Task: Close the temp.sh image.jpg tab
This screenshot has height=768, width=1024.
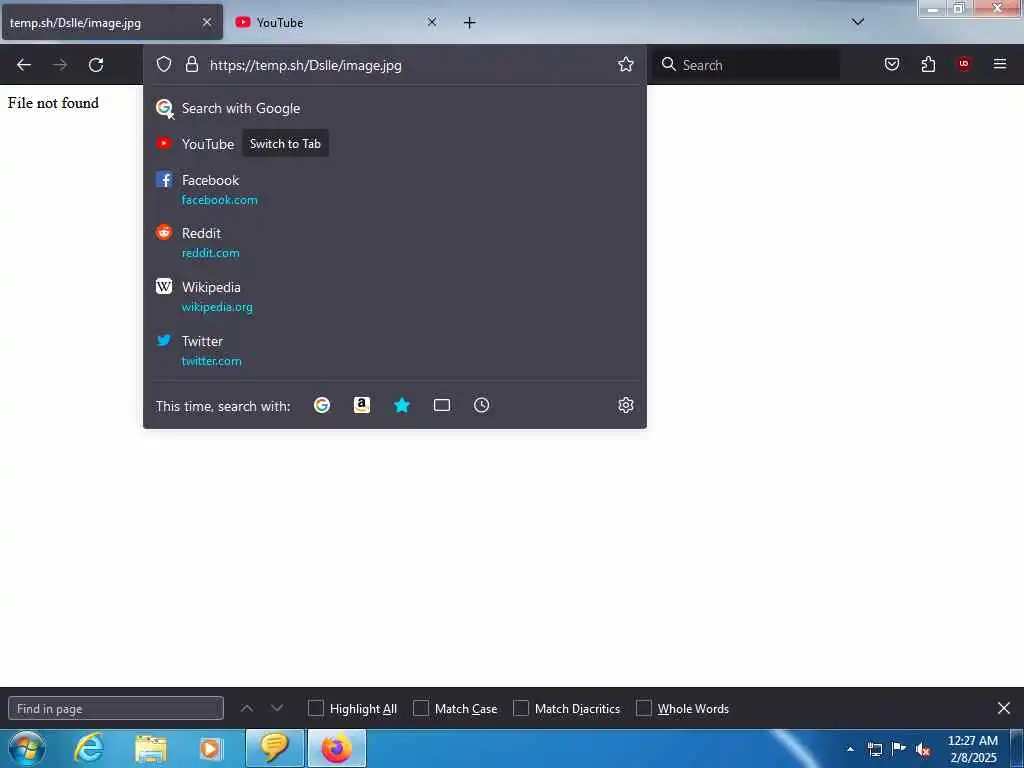Action: [x=207, y=22]
